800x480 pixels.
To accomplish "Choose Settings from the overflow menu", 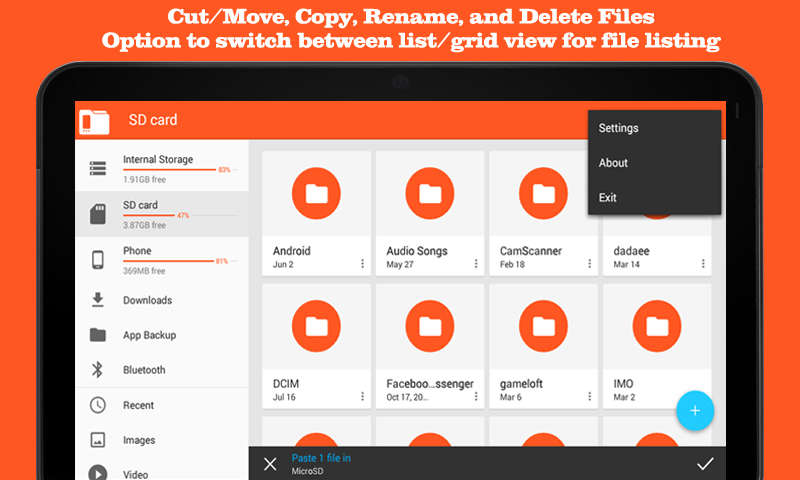I will [618, 128].
